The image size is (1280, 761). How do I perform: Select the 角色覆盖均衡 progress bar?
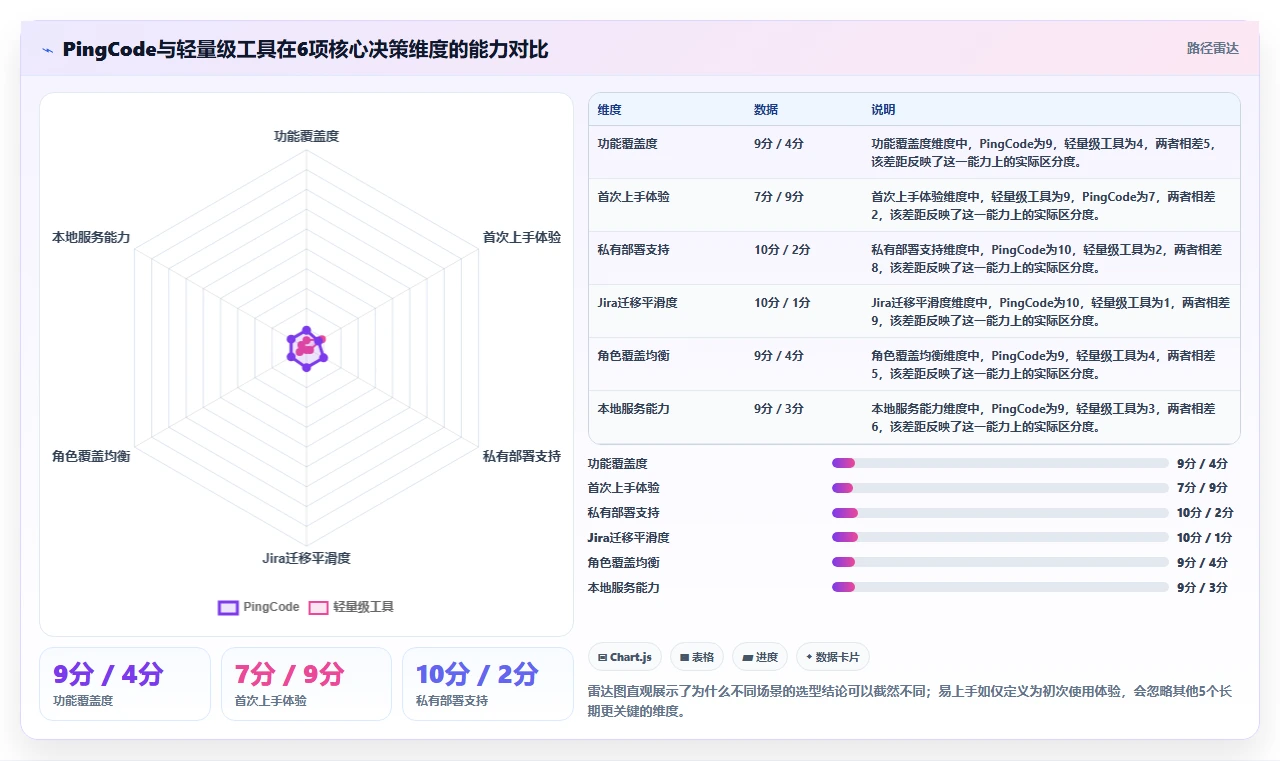pyautogui.click(x=1000, y=562)
